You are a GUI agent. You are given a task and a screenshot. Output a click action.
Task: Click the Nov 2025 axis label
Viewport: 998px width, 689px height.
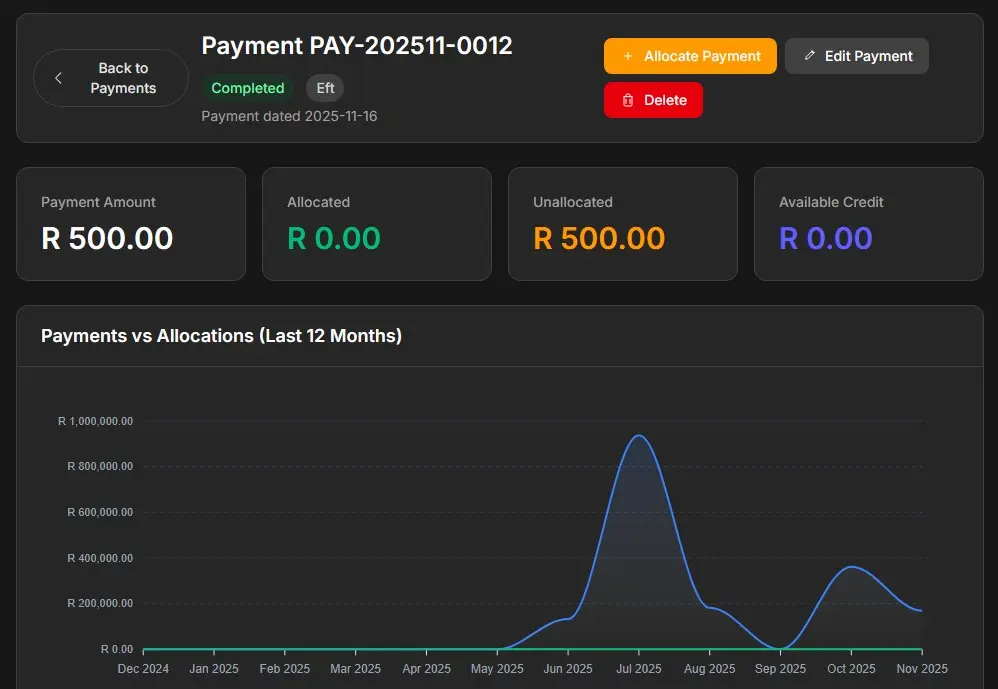pyautogui.click(x=921, y=668)
